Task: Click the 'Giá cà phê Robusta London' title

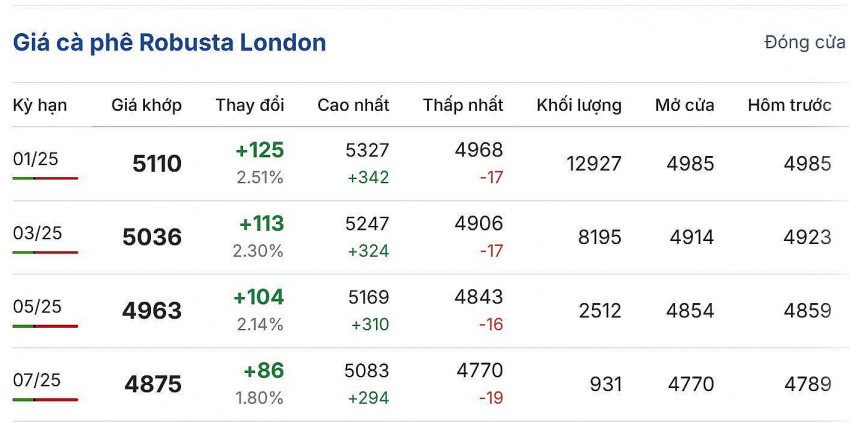Action: pyautogui.click(x=169, y=43)
